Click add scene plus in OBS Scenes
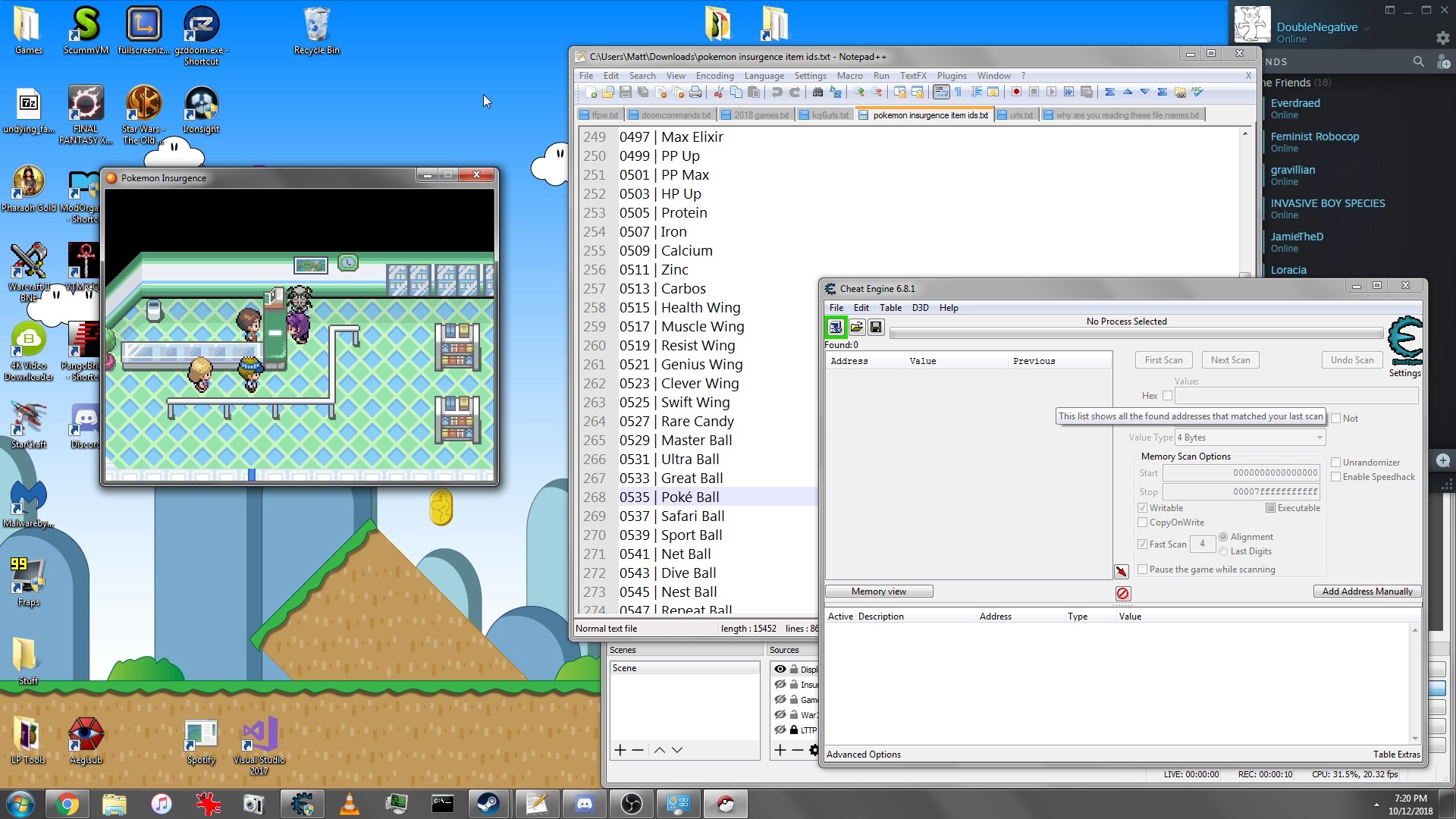Viewport: 1456px width, 819px height. (620, 750)
